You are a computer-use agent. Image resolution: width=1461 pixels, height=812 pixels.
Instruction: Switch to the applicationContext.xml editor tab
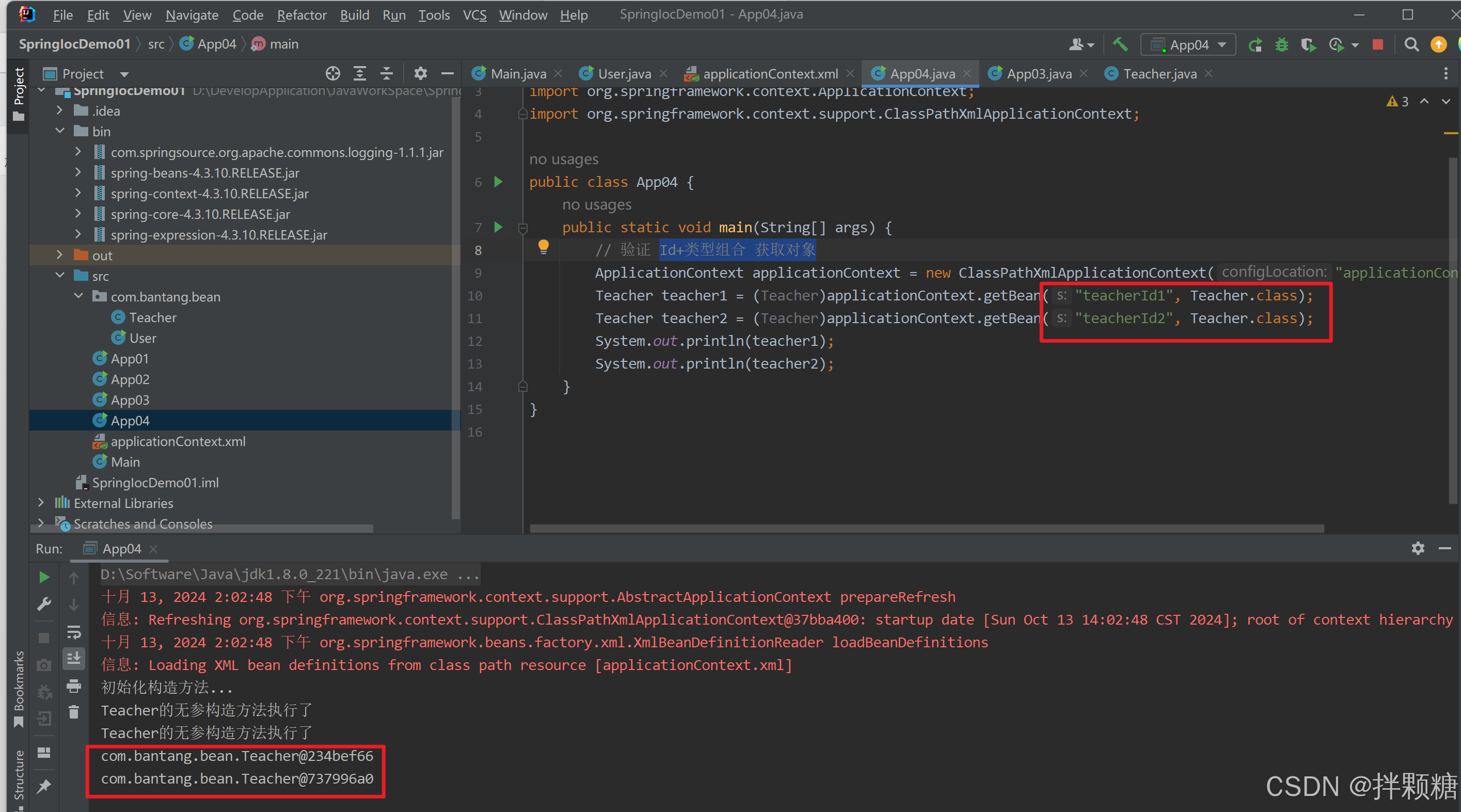pos(770,74)
